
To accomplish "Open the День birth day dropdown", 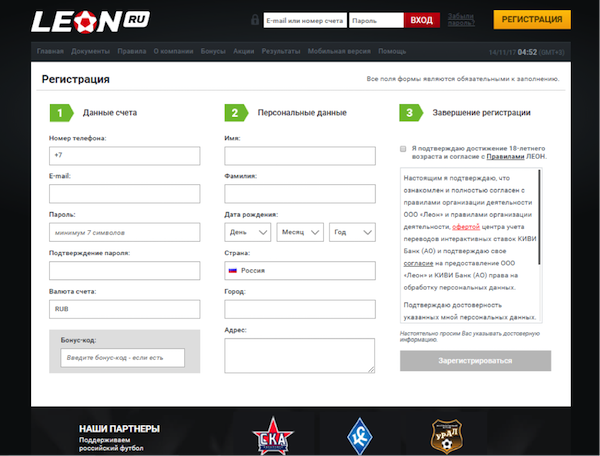I will 248,232.
